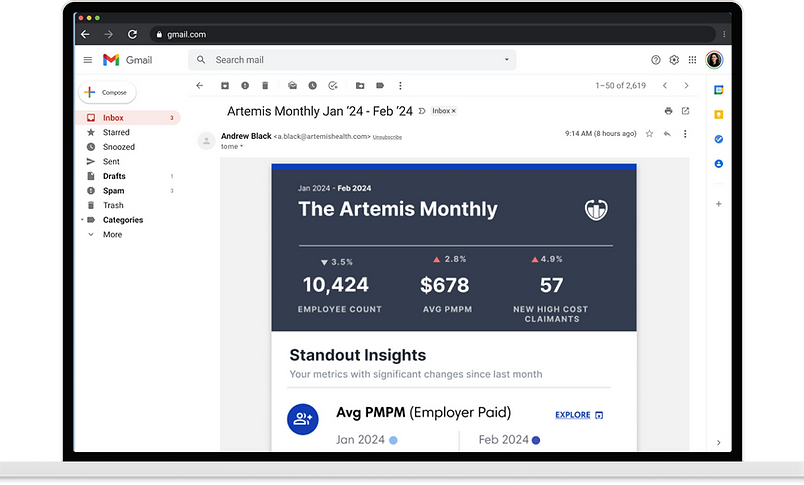Screen dimensions: 804x485
Task: Click the gmail.com address bar
Action: click(432, 34)
